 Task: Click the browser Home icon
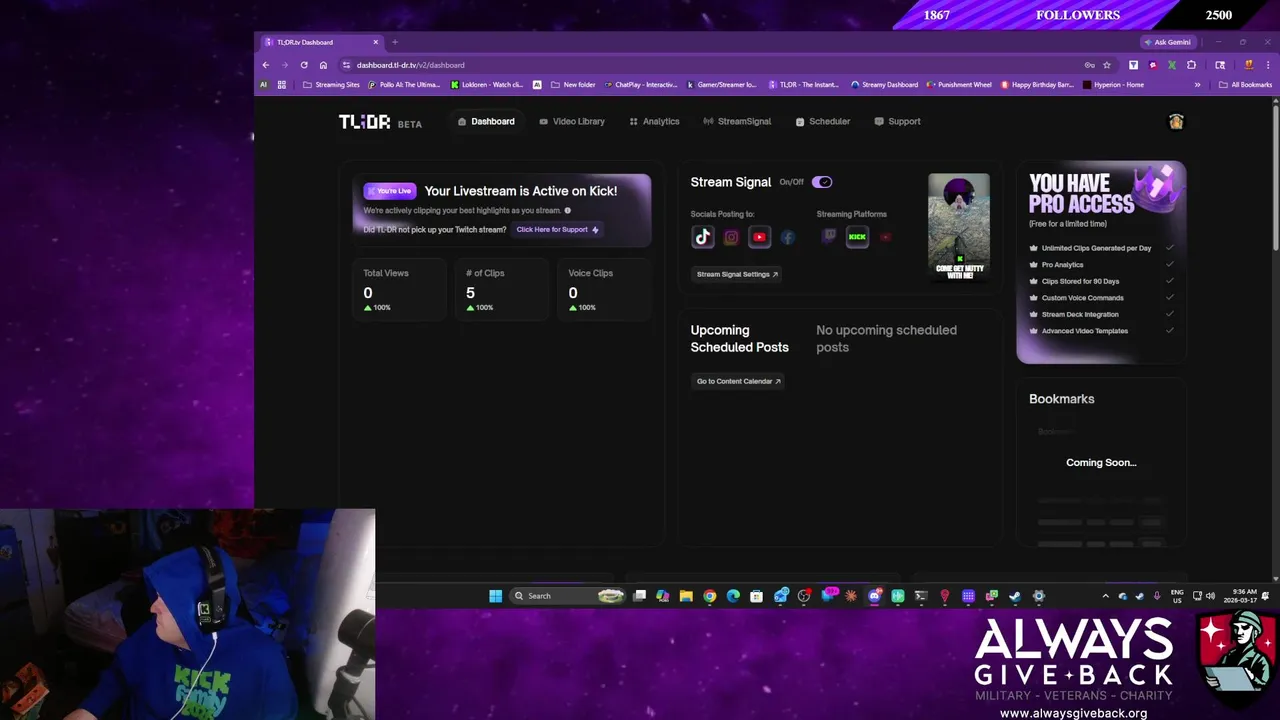coord(323,65)
